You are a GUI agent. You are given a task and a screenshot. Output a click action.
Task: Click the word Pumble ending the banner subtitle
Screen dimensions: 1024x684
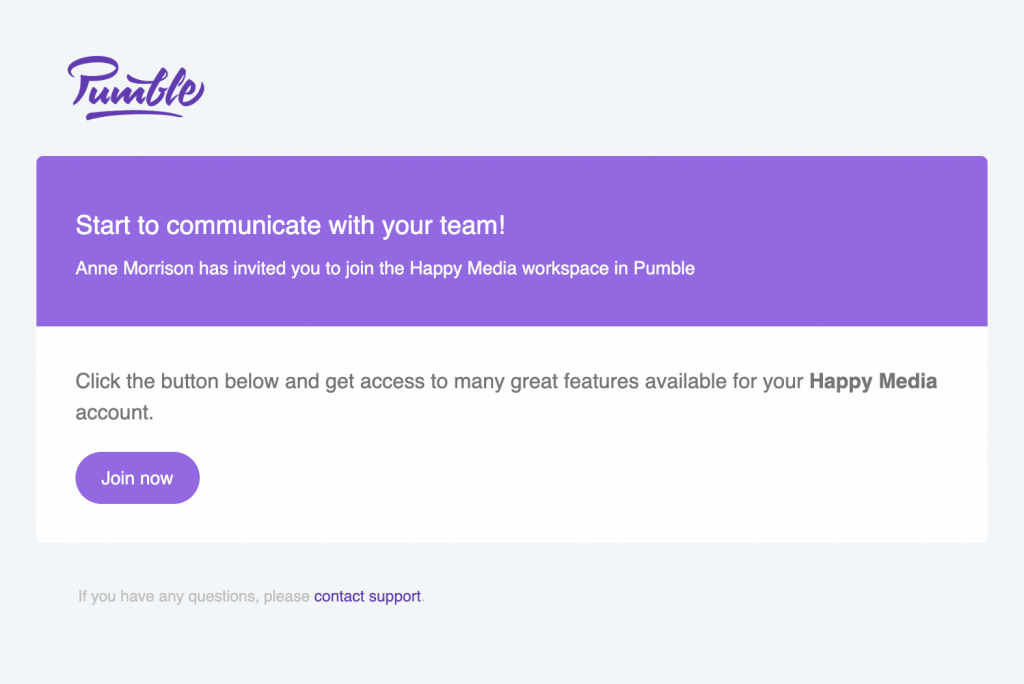click(664, 269)
